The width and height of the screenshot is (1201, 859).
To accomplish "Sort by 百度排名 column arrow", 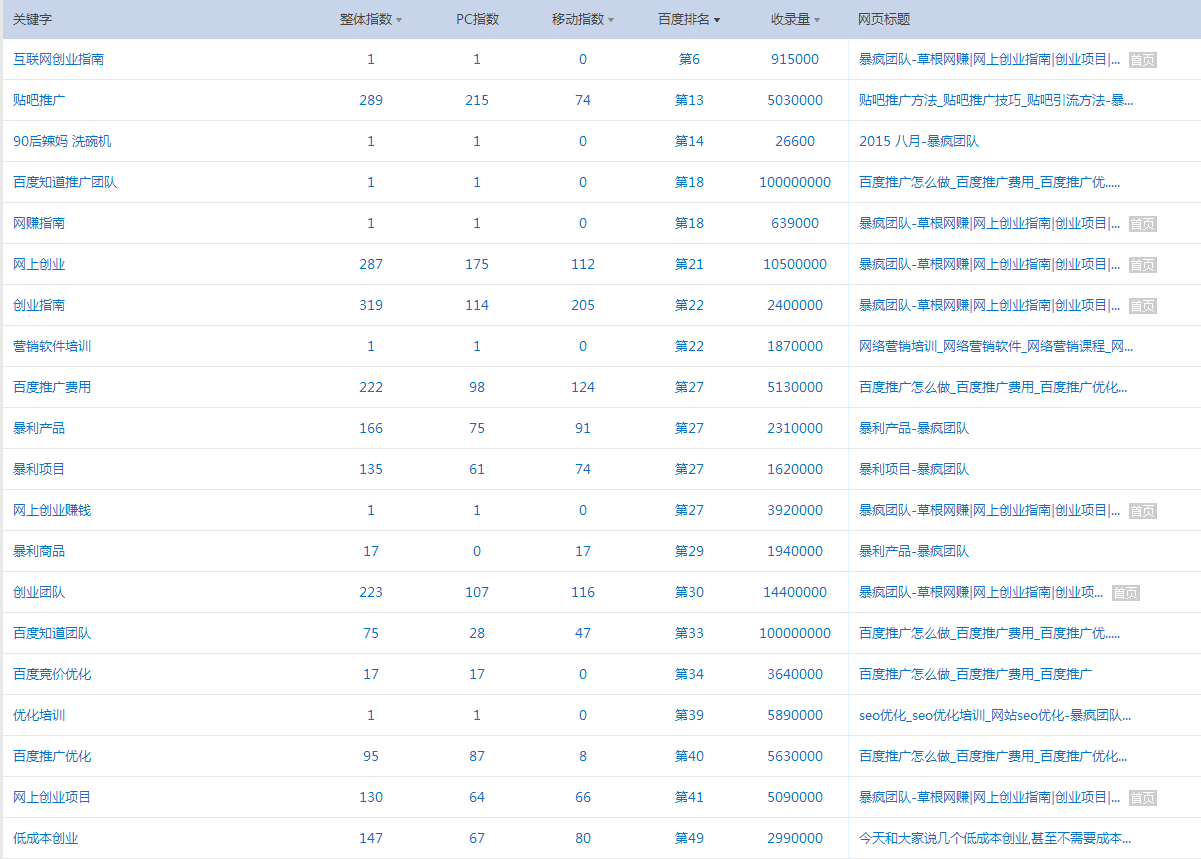I will tap(717, 20).
